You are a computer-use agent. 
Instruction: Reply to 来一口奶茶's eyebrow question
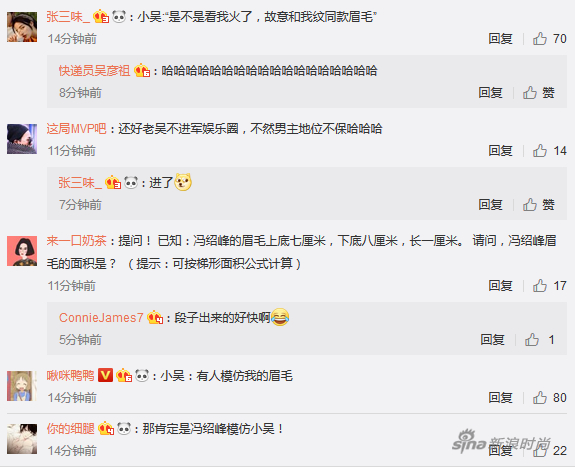point(500,285)
